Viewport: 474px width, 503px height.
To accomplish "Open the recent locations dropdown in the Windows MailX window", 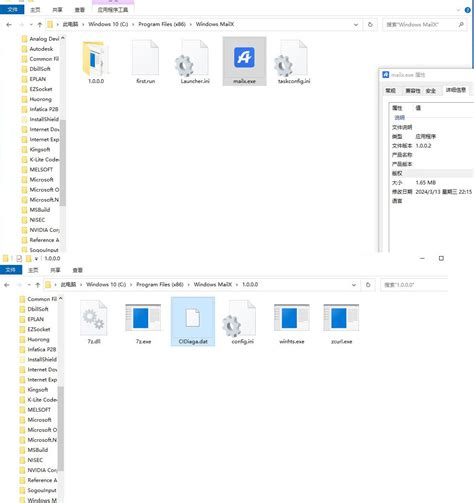I will pos(31,24).
